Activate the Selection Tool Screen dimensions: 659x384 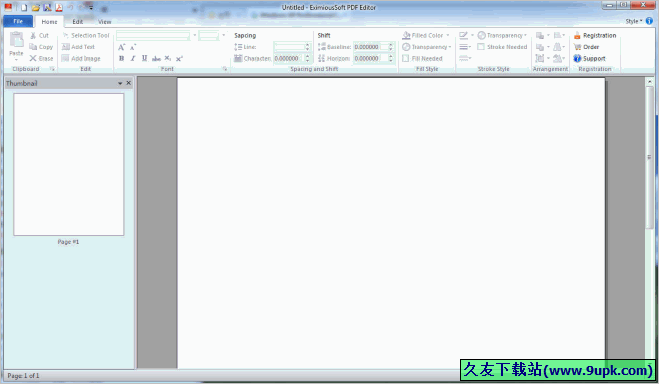point(86,36)
